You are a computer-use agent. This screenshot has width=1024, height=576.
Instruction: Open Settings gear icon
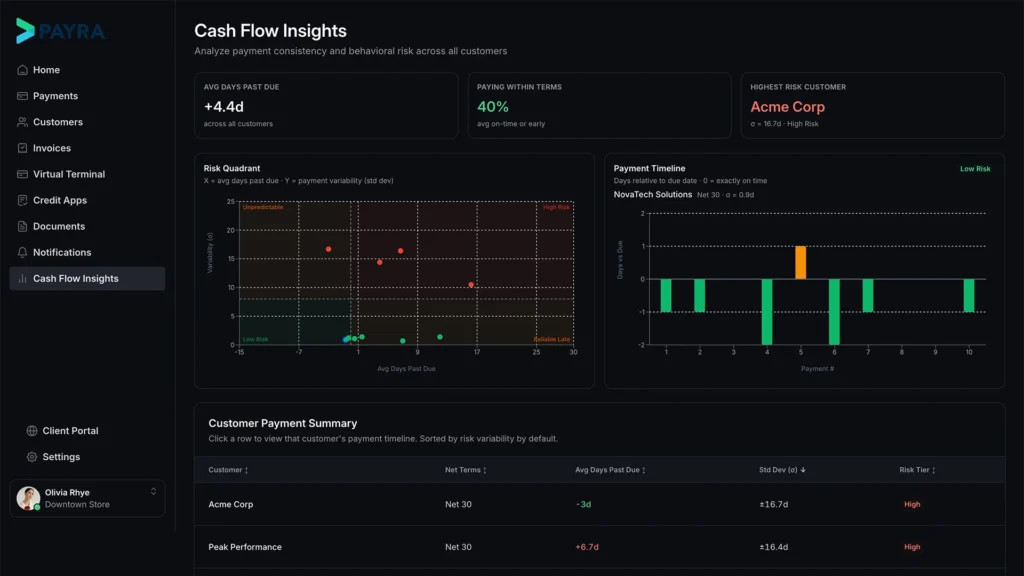[x=32, y=457]
